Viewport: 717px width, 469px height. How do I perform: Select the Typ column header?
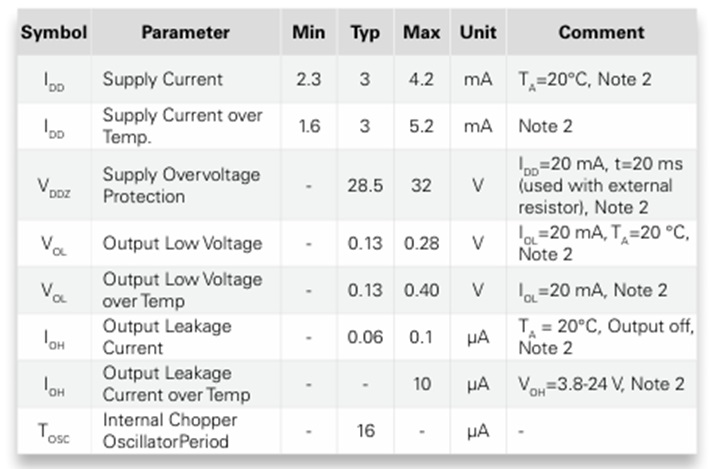tap(365, 33)
